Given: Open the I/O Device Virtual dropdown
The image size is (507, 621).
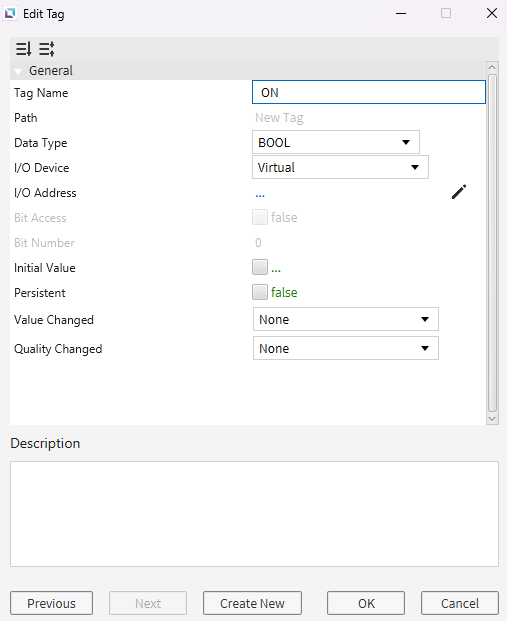Looking at the screenshot, I should tap(340, 167).
